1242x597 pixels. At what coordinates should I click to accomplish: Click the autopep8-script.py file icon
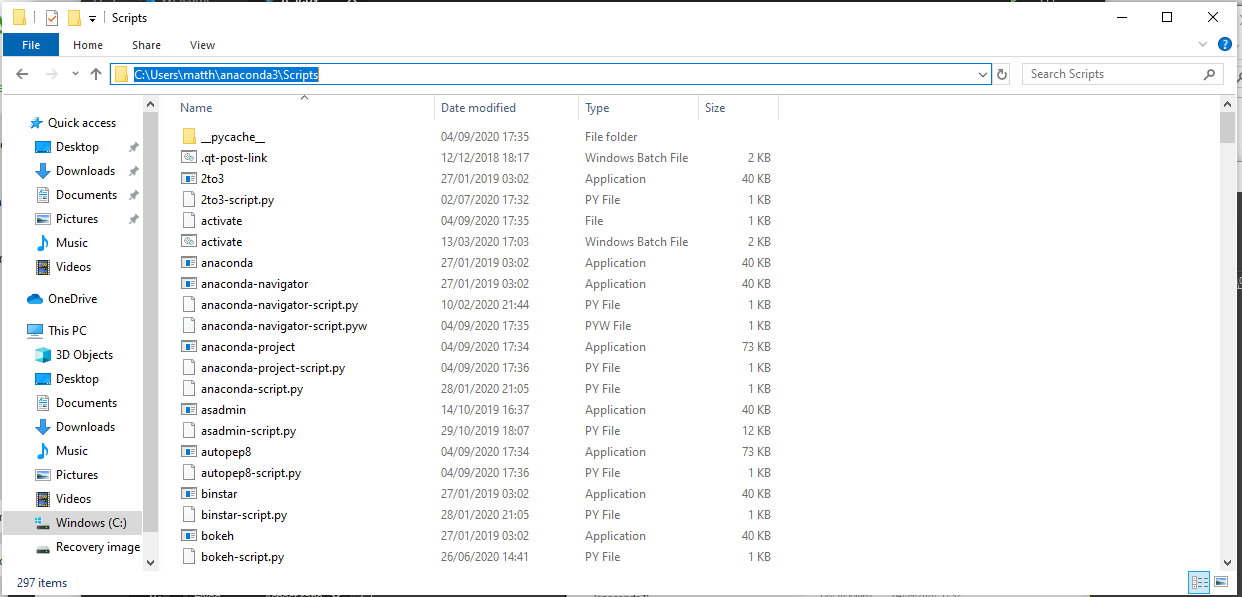click(x=190, y=473)
